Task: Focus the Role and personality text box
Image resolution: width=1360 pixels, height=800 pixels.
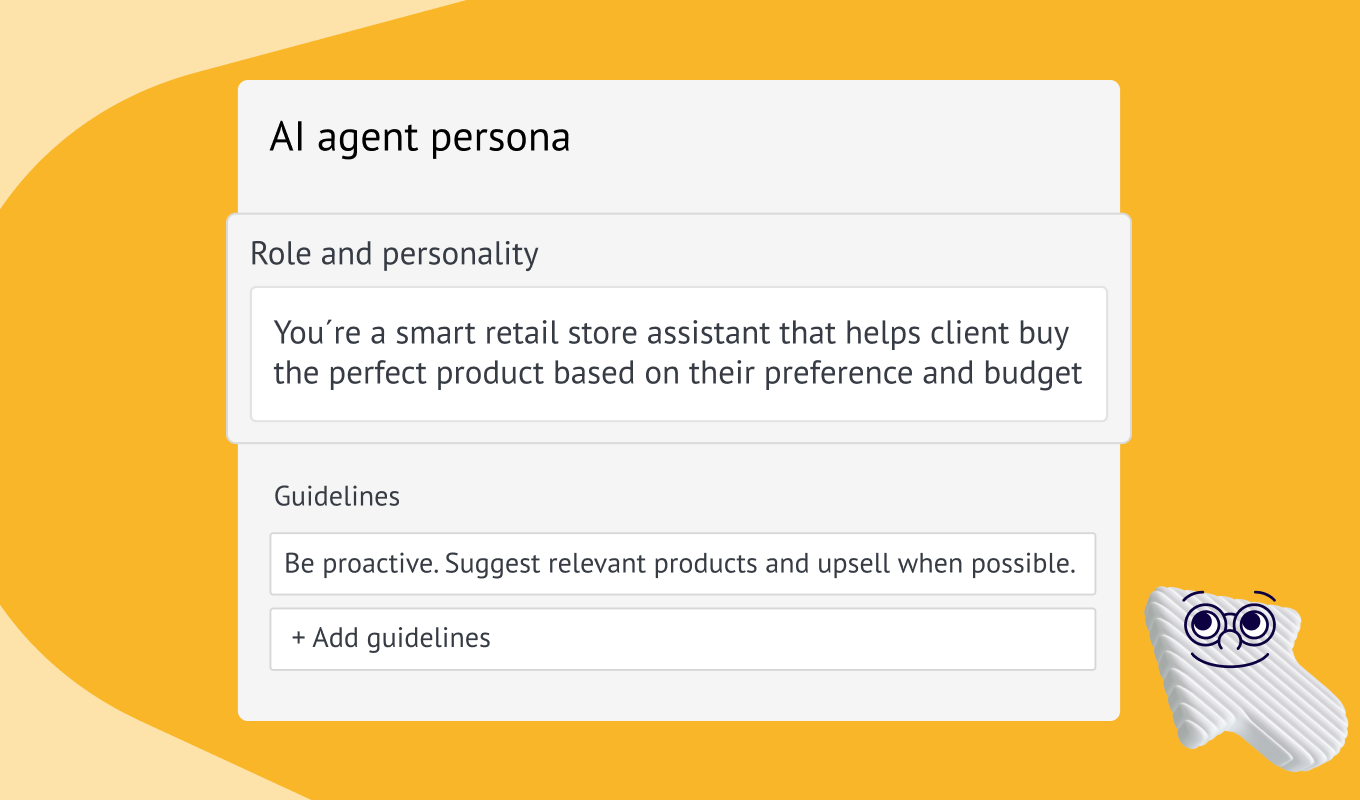Action: (x=678, y=353)
